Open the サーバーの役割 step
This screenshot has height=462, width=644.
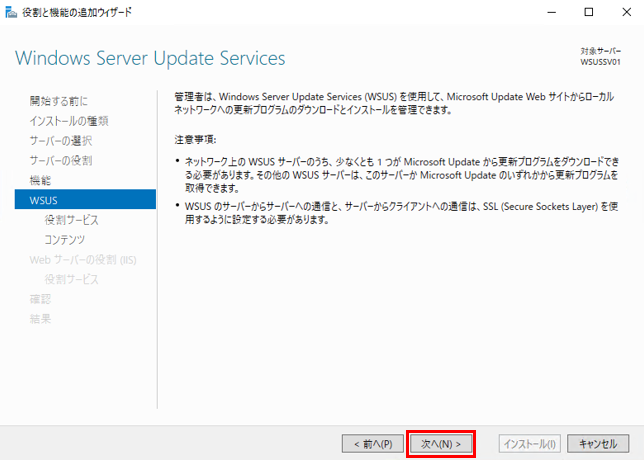[61, 160]
